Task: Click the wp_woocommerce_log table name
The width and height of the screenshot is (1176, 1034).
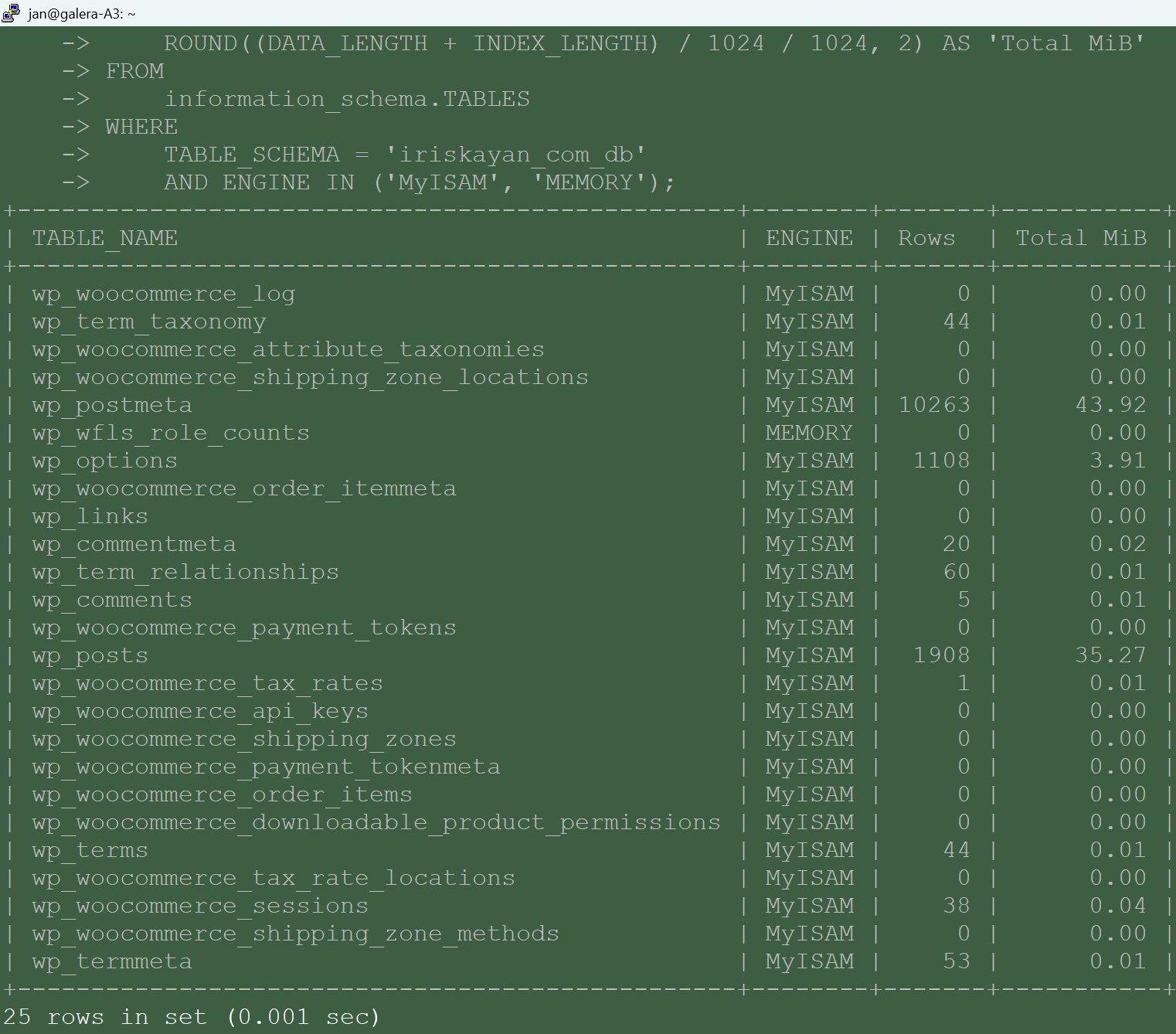Action: click(x=164, y=294)
